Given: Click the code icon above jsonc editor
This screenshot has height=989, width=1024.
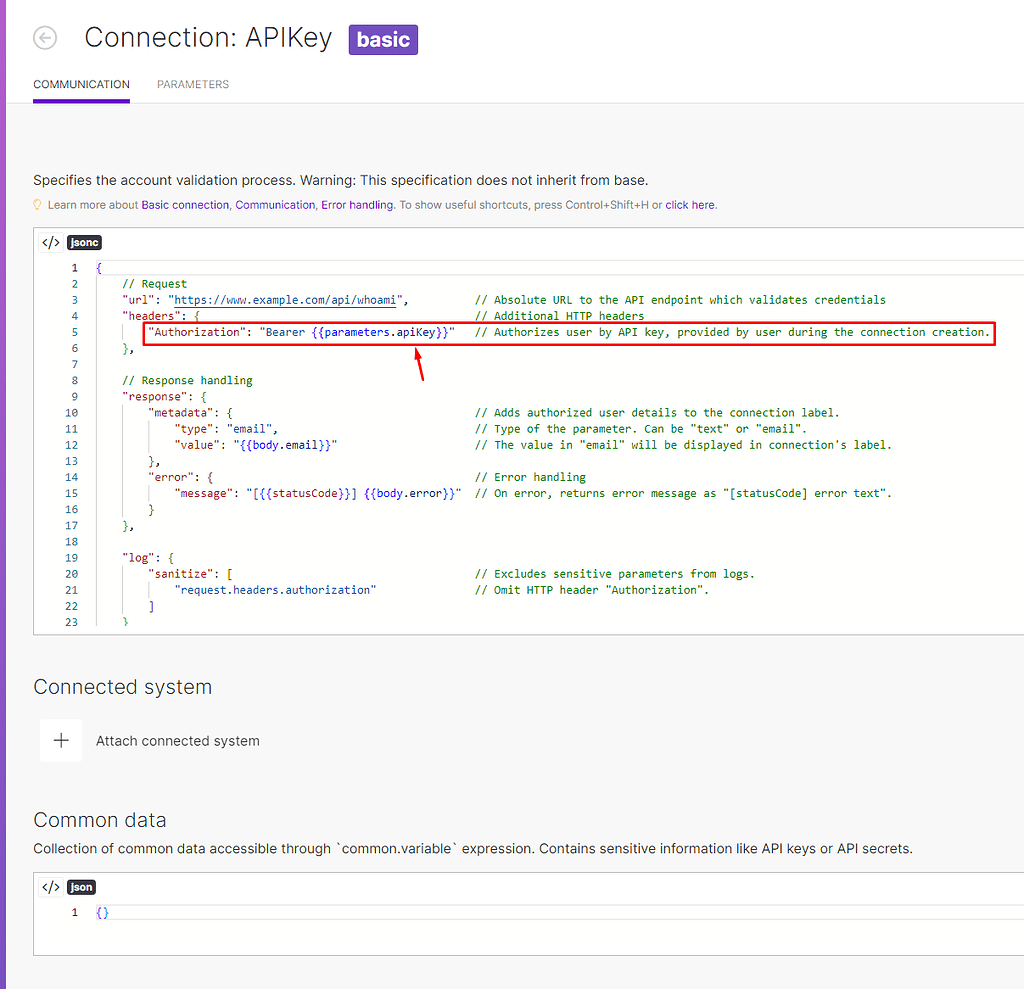Looking at the screenshot, I should [50, 242].
